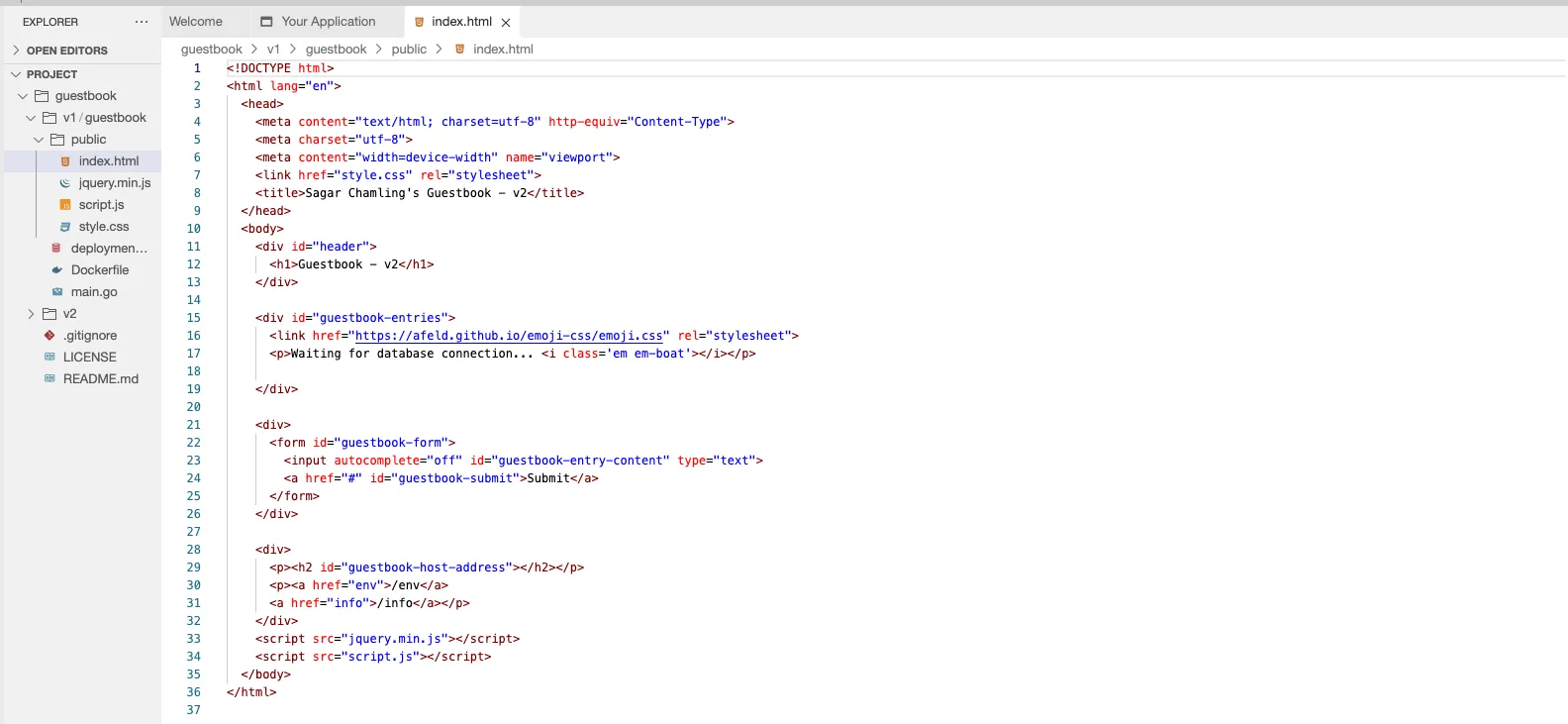This screenshot has width=1568, height=724.
Task: Open jquery.min.js in file tree
Action: click(x=115, y=183)
